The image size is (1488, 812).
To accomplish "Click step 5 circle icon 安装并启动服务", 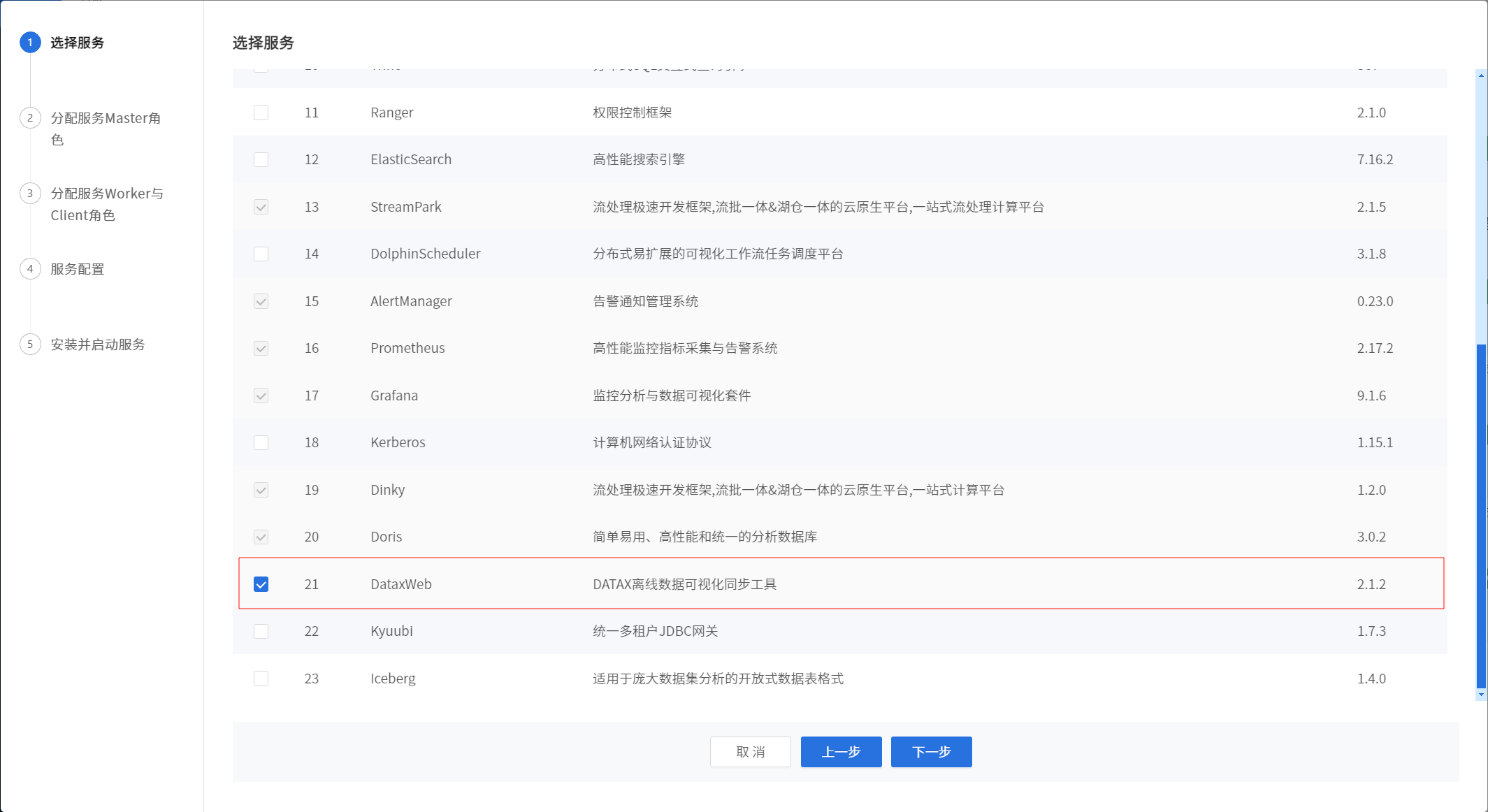I will (30, 345).
